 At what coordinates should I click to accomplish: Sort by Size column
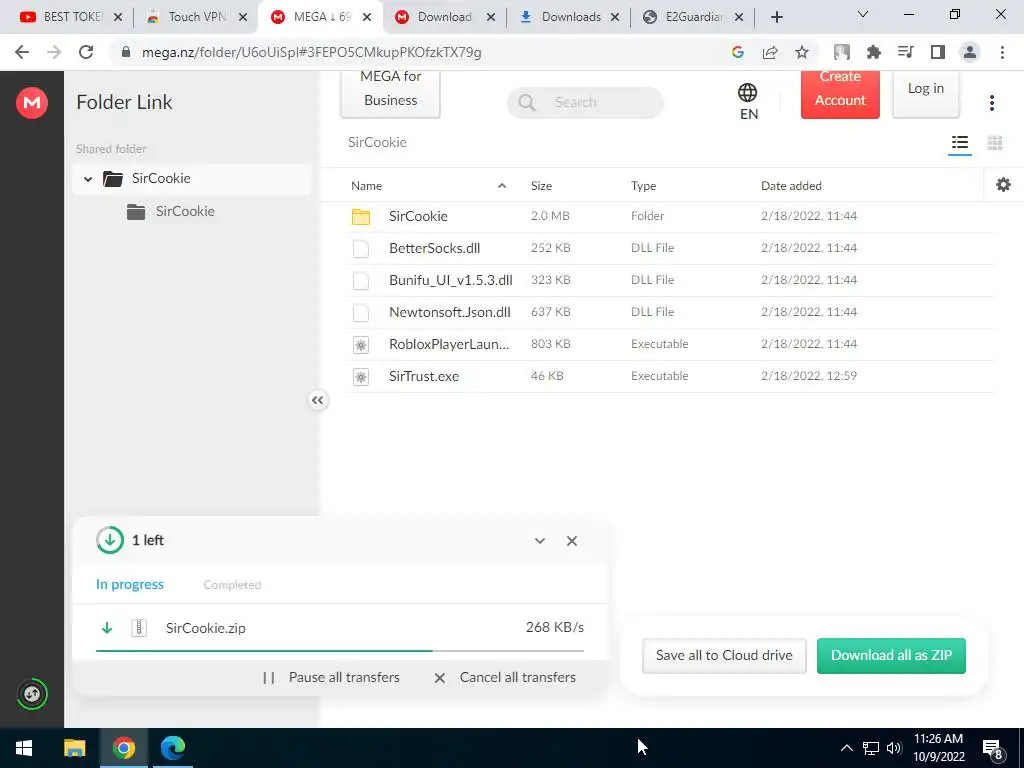(x=541, y=186)
